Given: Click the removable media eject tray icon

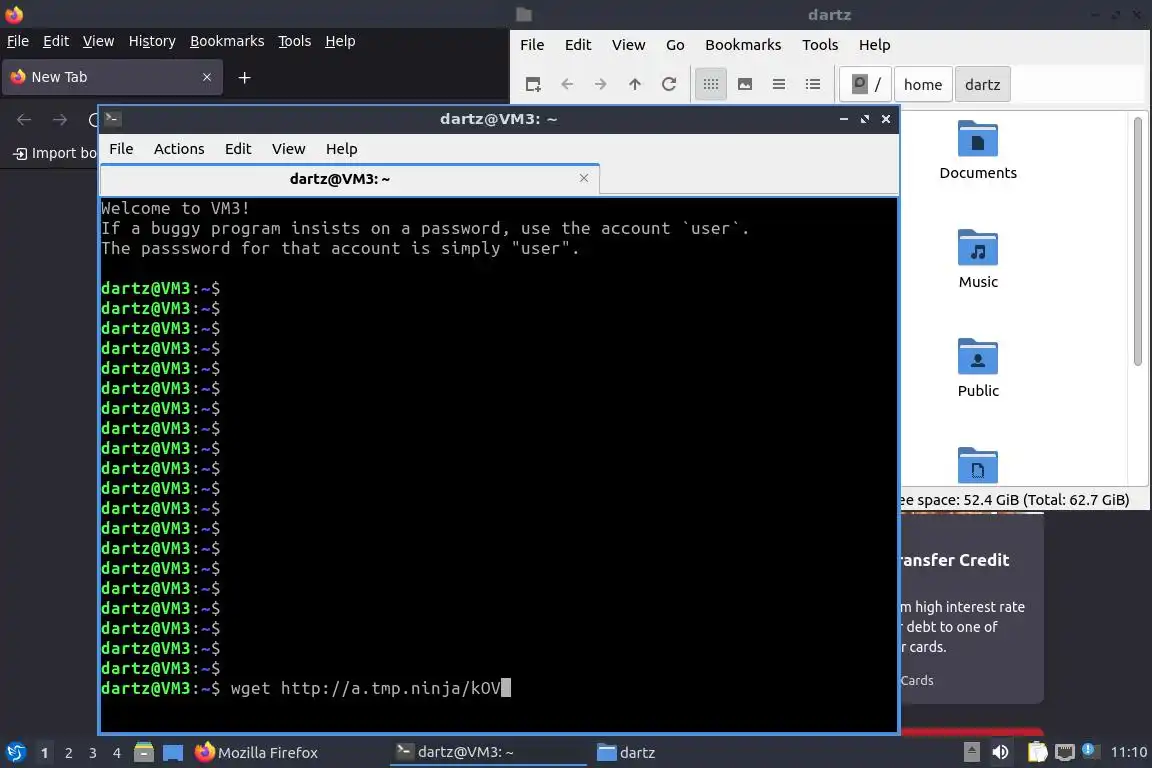Looking at the screenshot, I should pyautogui.click(x=971, y=752).
